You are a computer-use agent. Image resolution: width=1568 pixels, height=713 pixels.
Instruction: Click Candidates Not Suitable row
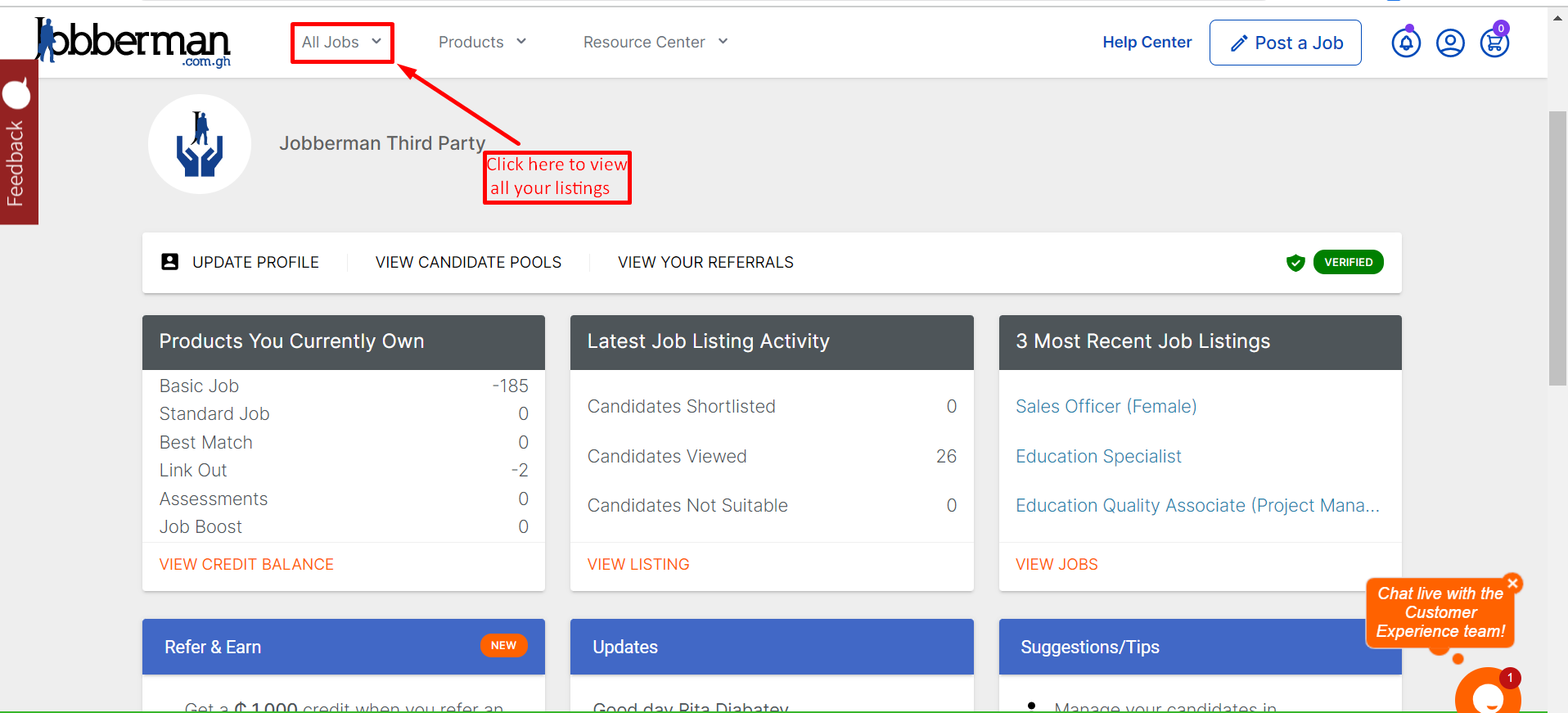click(772, 505)
